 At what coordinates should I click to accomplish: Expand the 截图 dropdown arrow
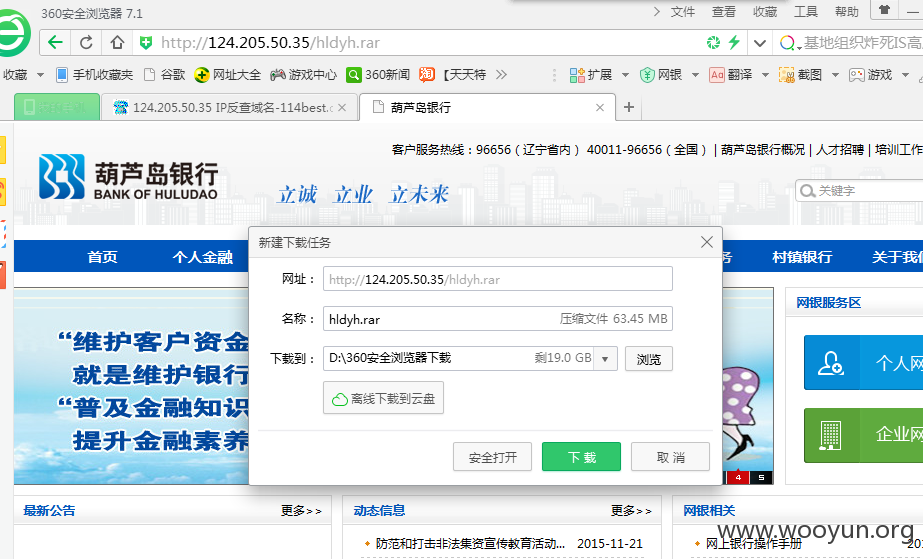pos(835,75)
